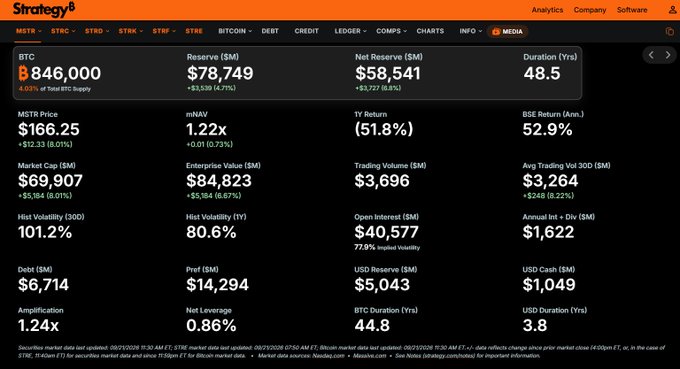This screenshot has height=369, width=680.
Task: Click the Reserve change +$3,539 (4.71%)
Action: [x=211, y=88]
